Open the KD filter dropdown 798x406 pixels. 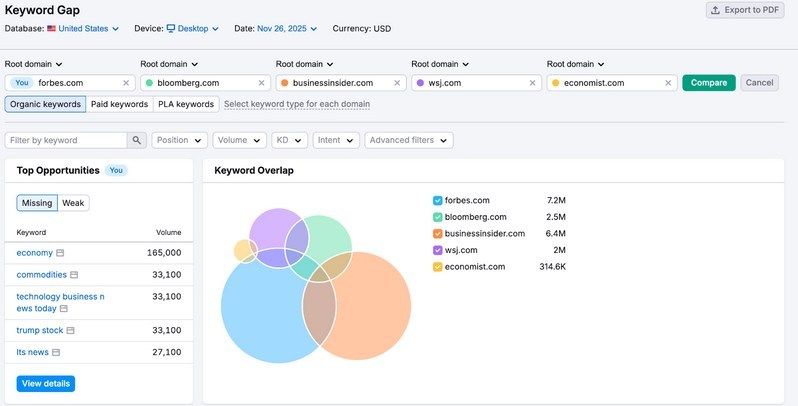(x=289, y=140)
